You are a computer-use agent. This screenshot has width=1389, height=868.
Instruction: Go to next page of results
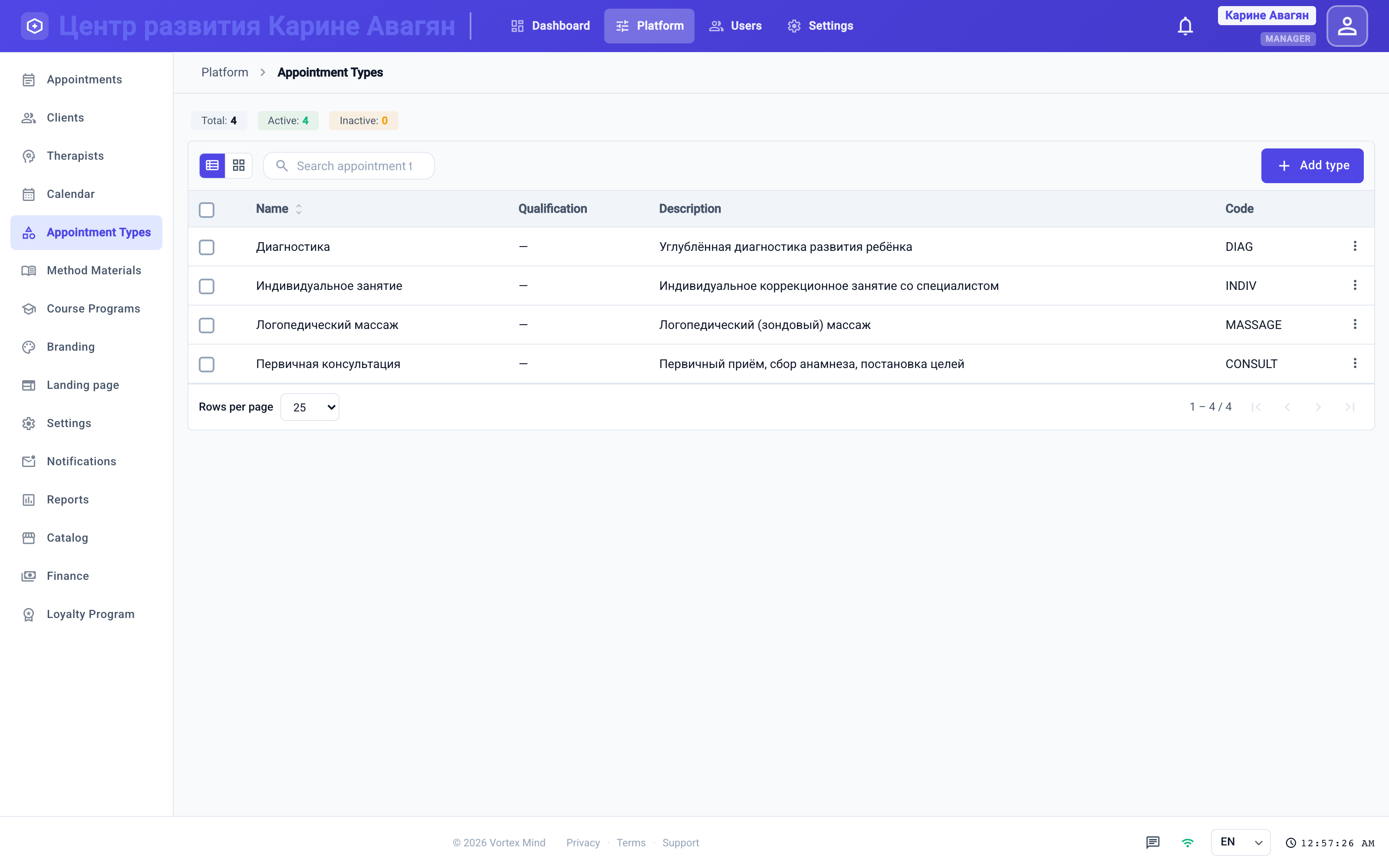[1318, 407]
